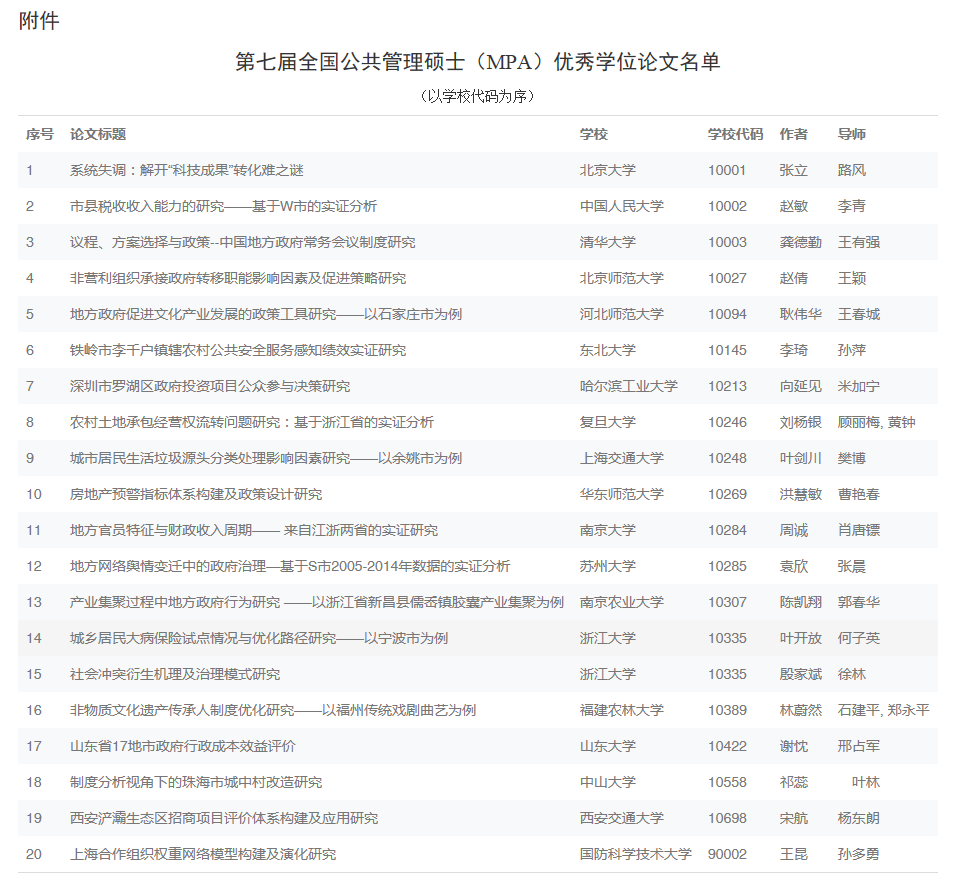
Task: Click the 论文标题 column header
Action: tap(98, 134)
